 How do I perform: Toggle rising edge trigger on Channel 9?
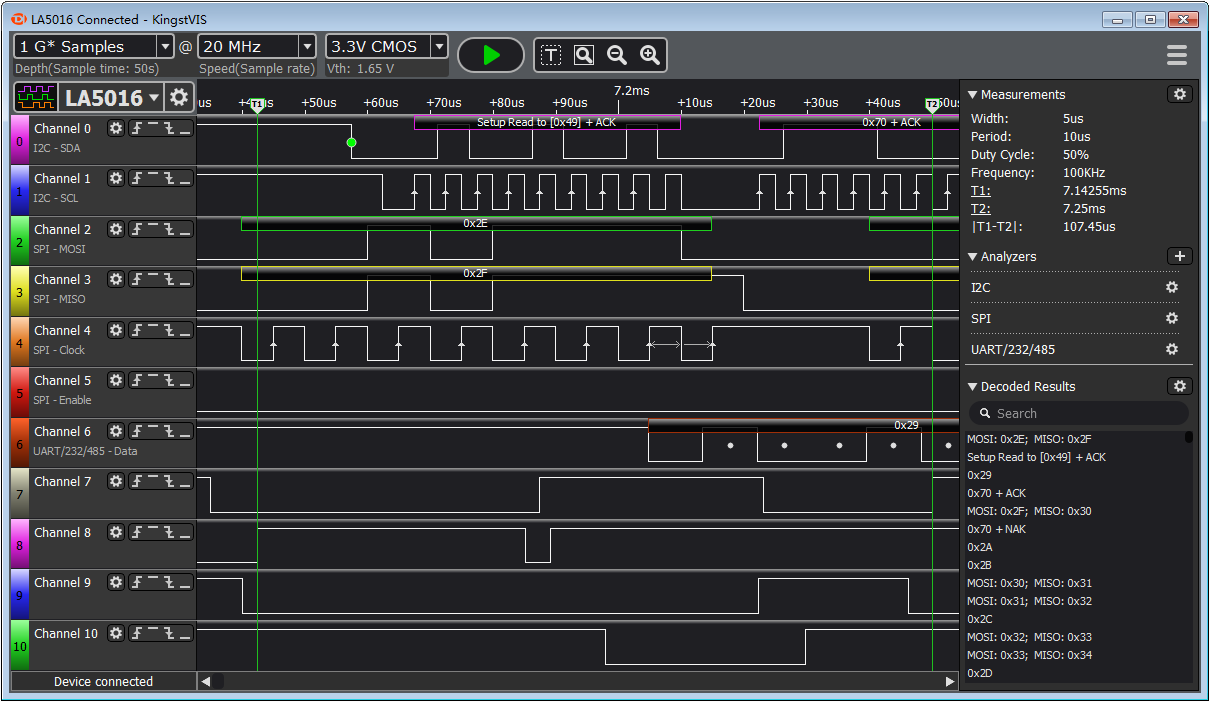point(137,582)
